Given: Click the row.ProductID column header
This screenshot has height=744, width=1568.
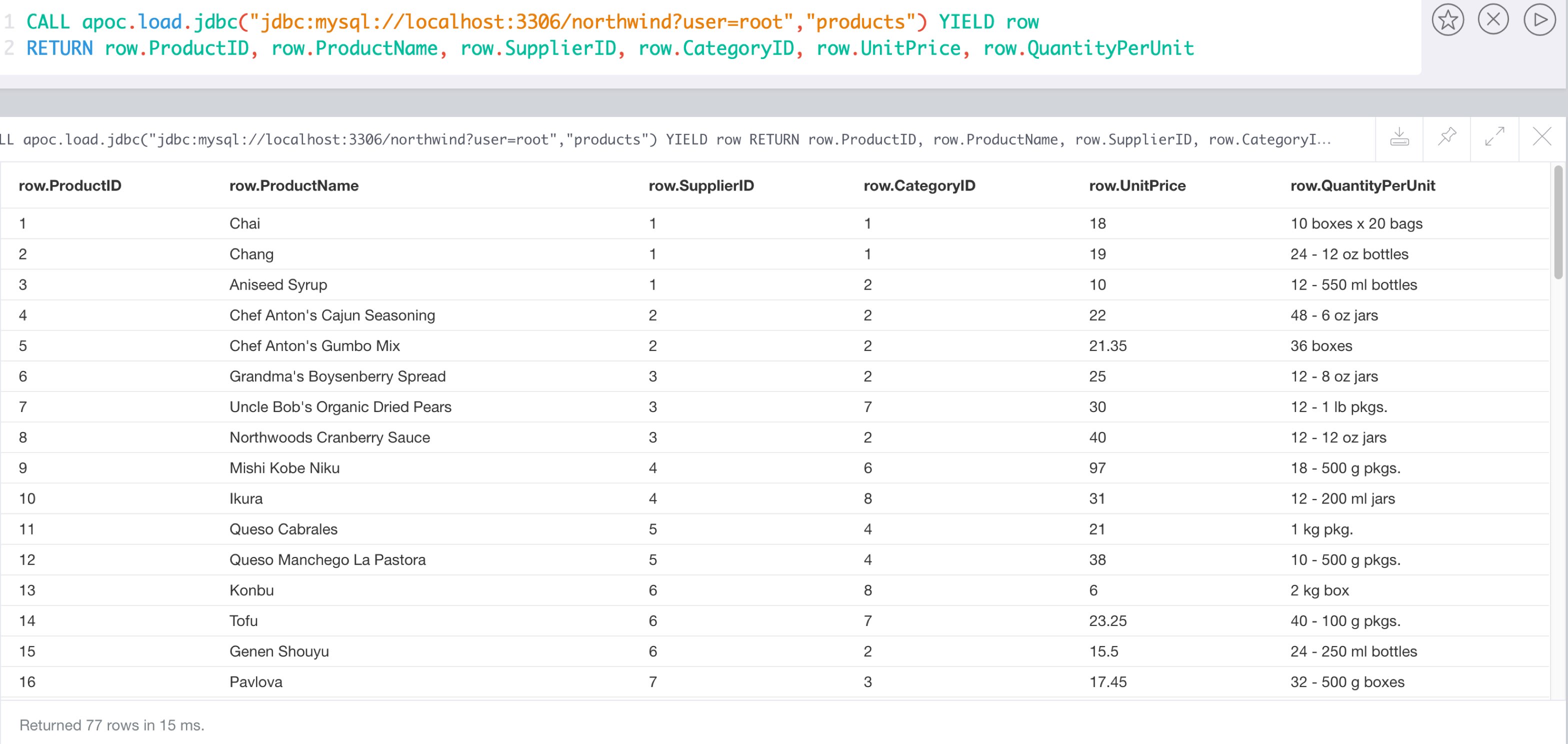Looking at the screenshot, I should click(x=70, y=185).
